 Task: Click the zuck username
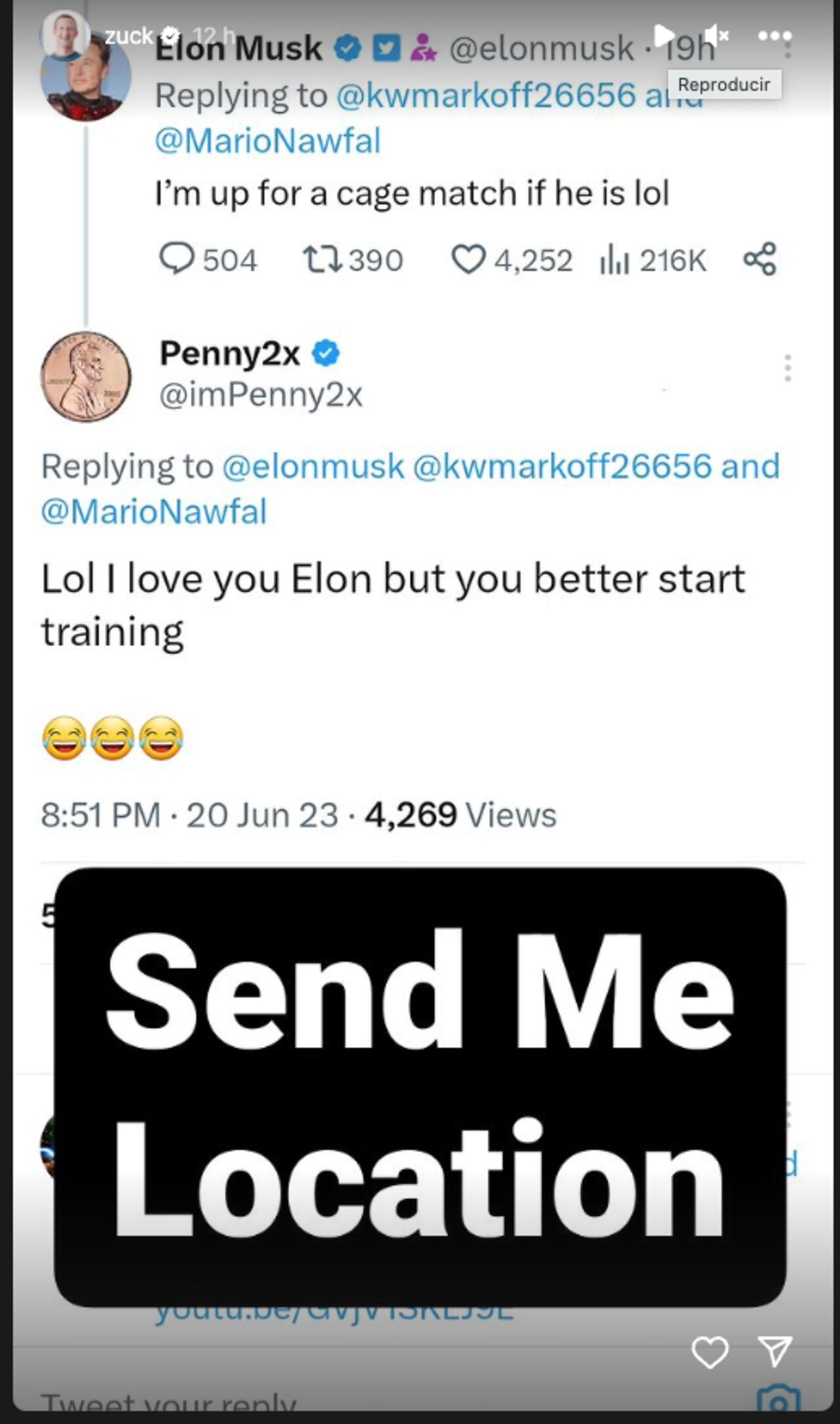(129, 36)
